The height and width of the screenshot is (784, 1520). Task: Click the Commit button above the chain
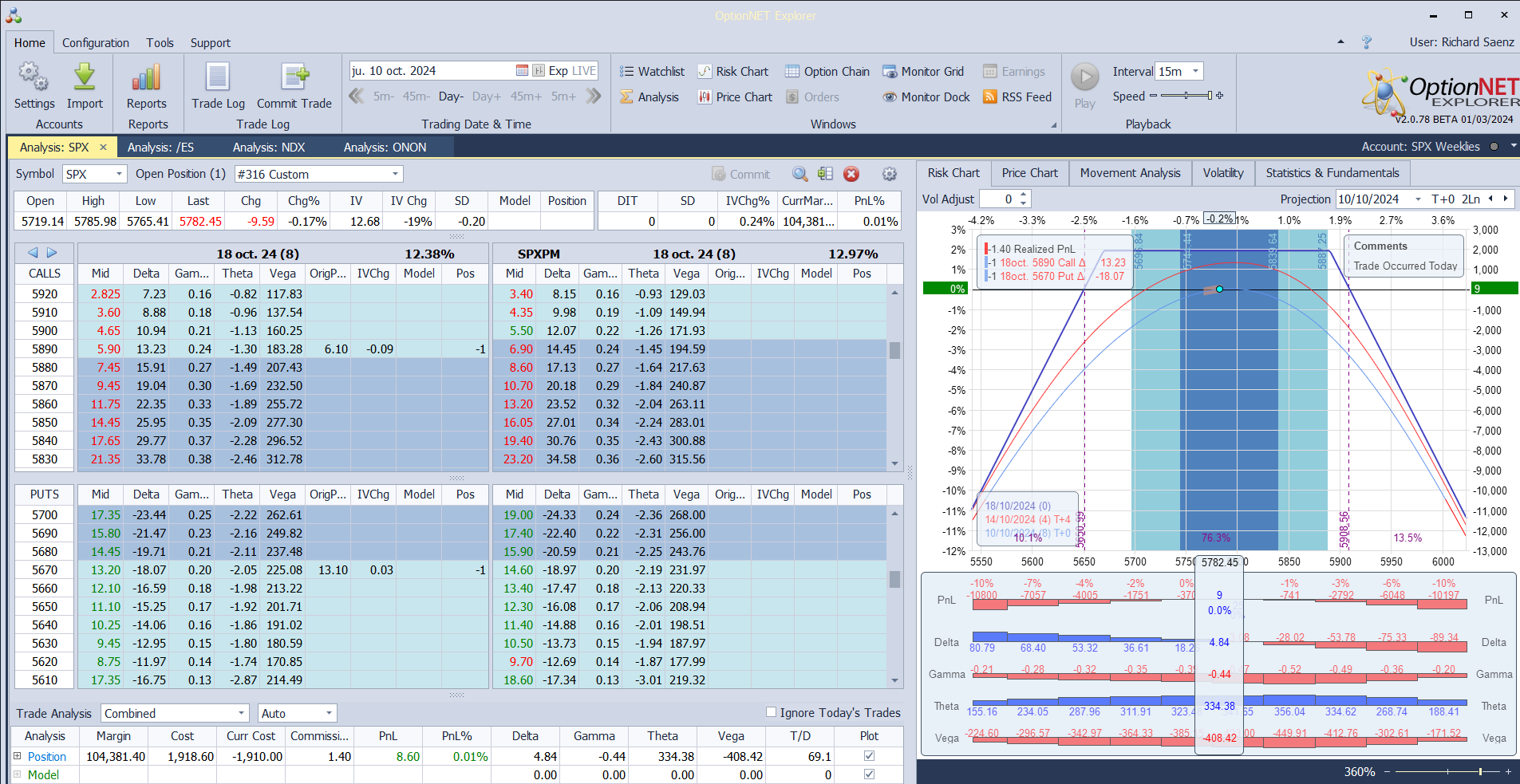coord(741,175)
